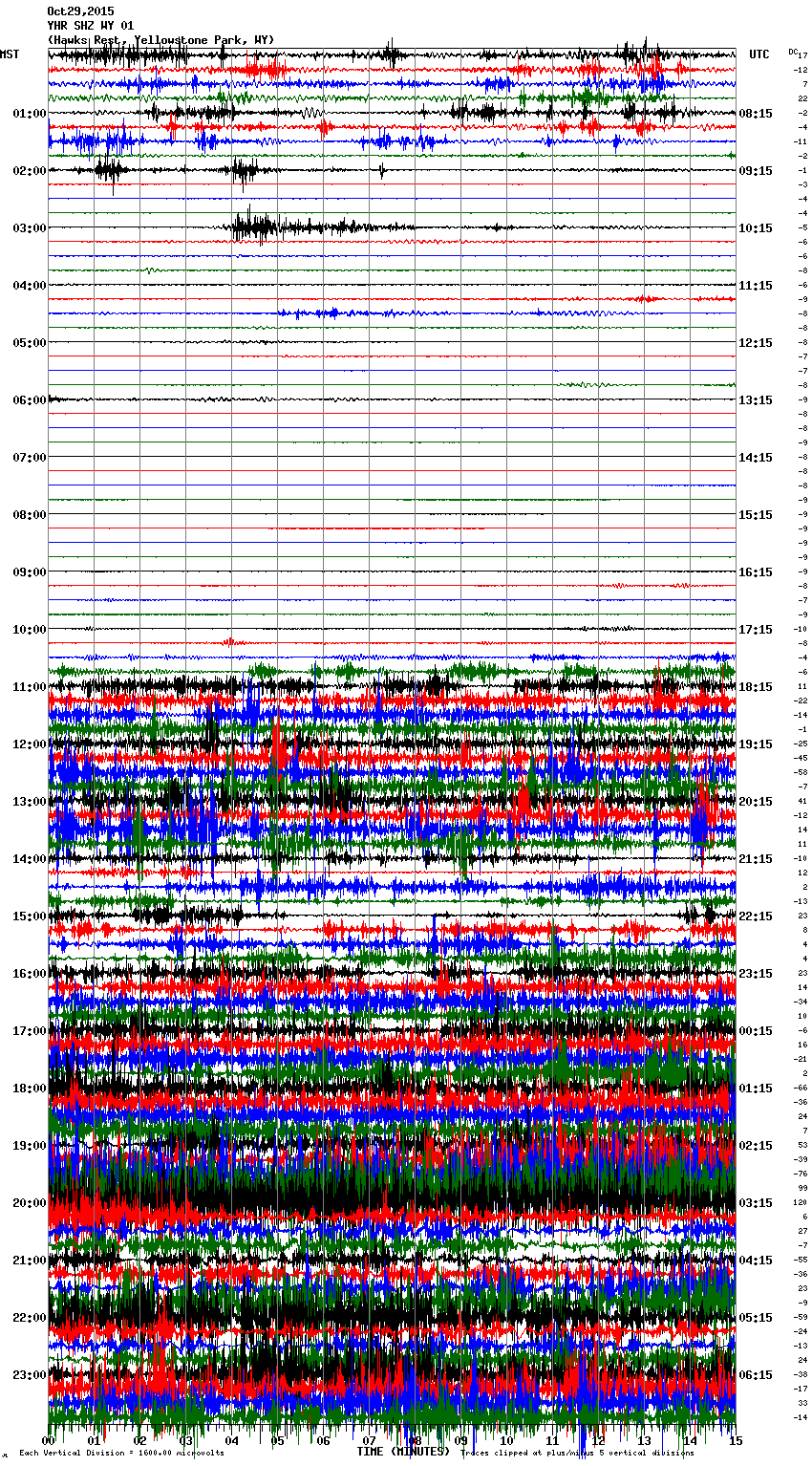Image resolution: width=812 pixels, height=1466 pixels.
Task: Select the "10:15" UTC time label
Action: 756,228
